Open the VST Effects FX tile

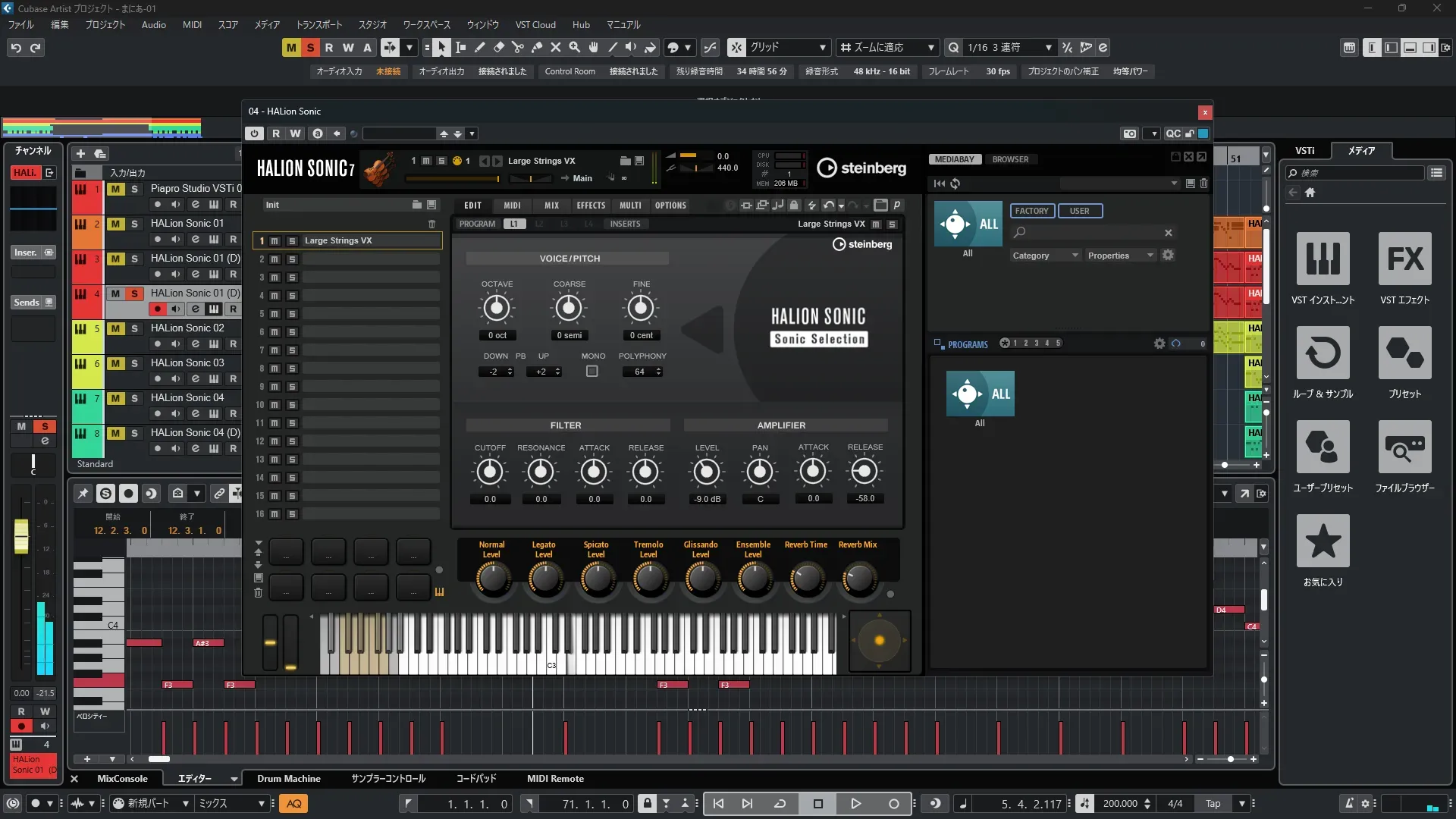[1404, 259]
